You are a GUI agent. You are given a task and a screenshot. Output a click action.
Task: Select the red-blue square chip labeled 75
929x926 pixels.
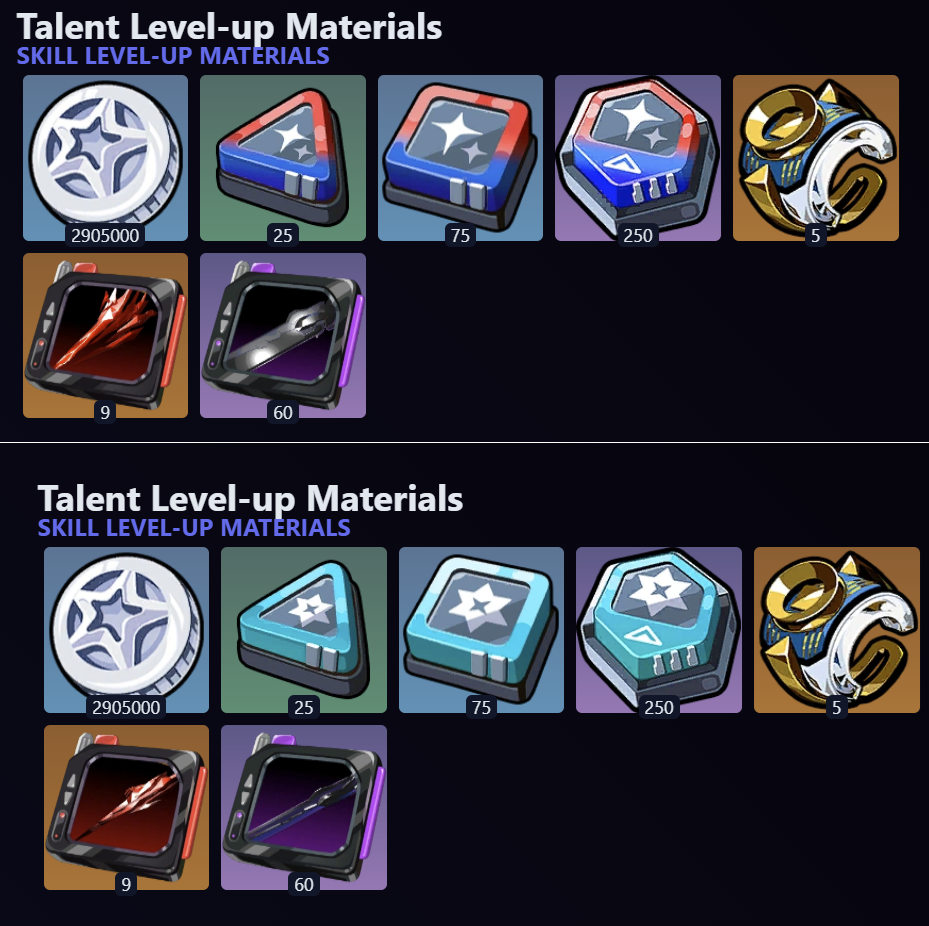tap(460, 158)
